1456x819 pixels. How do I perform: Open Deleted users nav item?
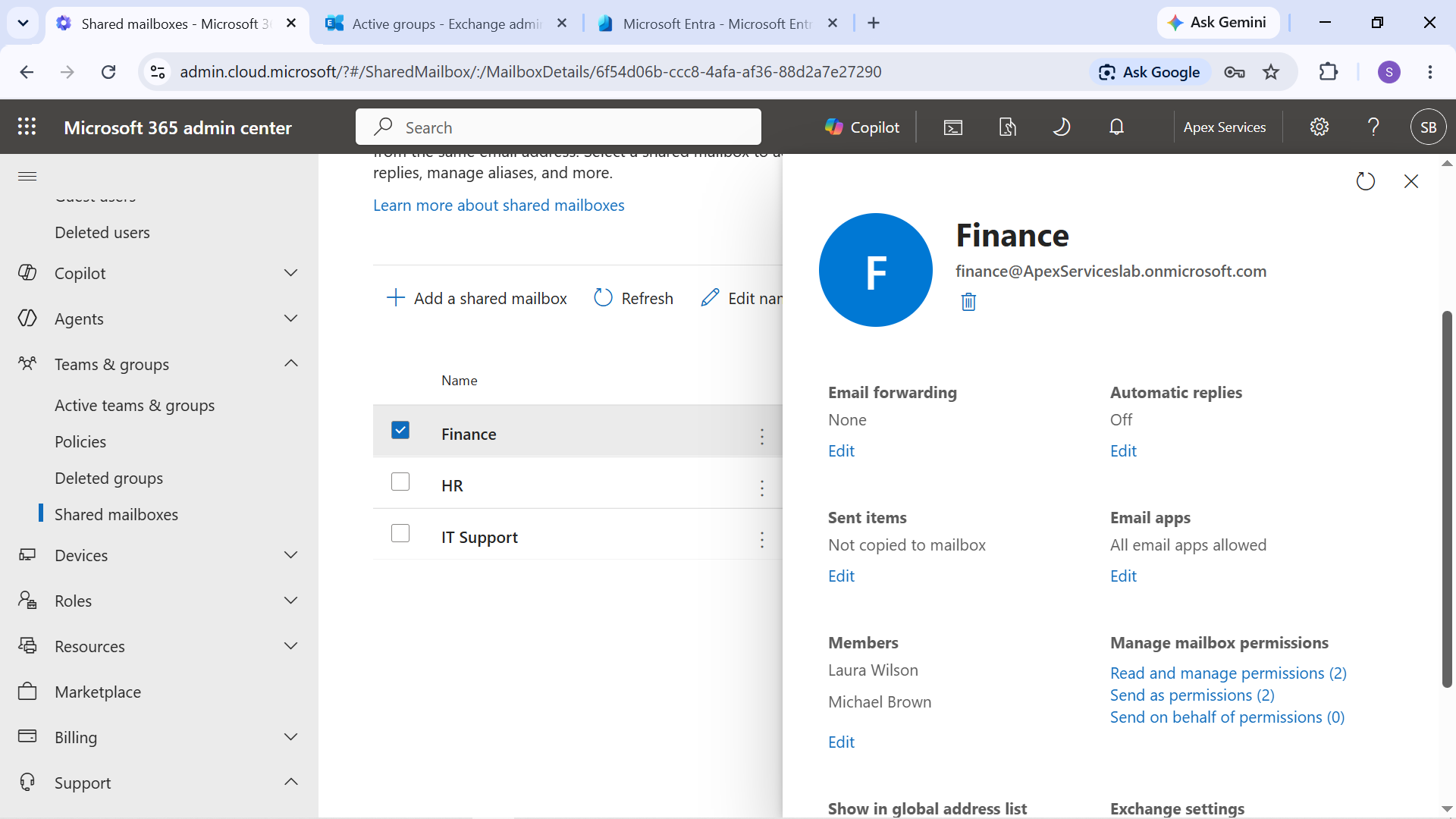(x=102, y=233)
